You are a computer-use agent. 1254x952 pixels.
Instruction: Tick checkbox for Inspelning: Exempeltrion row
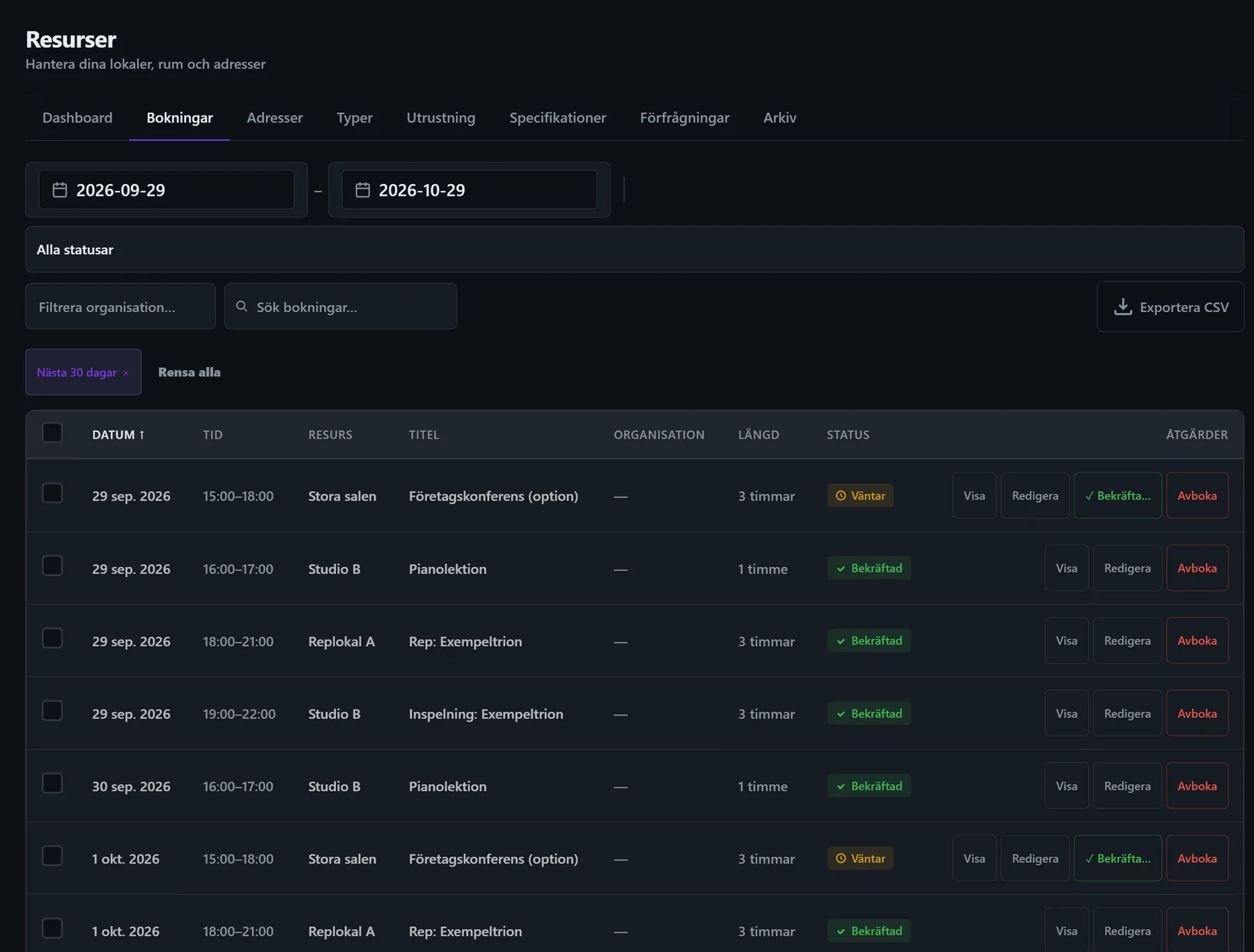pos(52,710)
